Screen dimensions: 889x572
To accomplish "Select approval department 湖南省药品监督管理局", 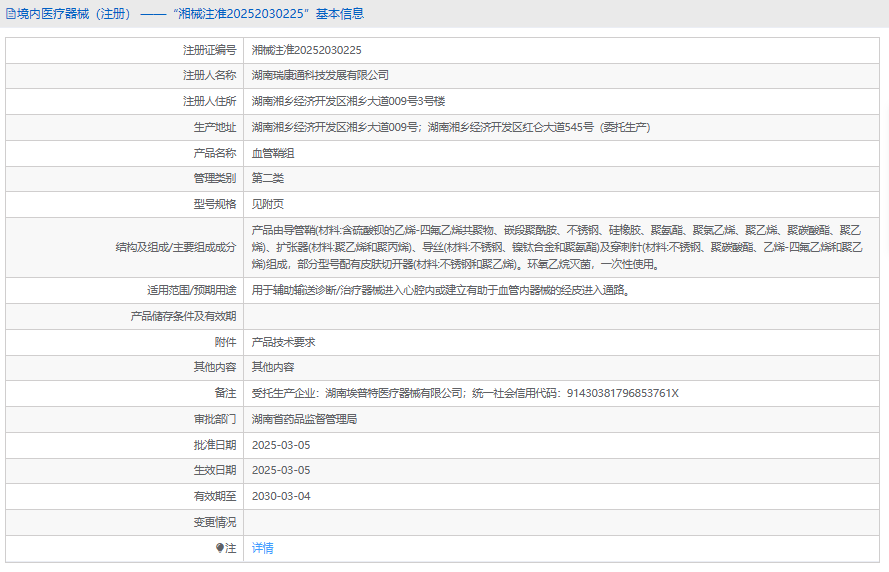I will click(x=304, y=420).
